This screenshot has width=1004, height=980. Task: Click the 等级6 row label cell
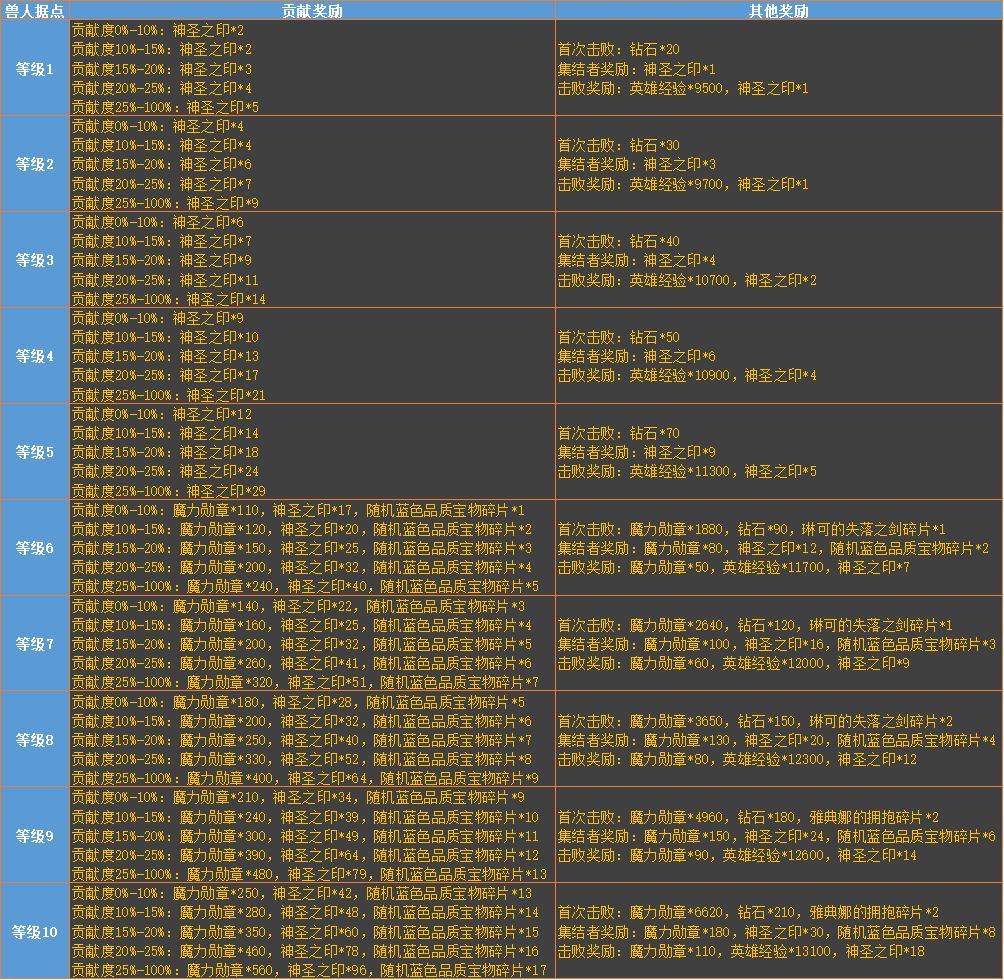(x=35, y=548)
